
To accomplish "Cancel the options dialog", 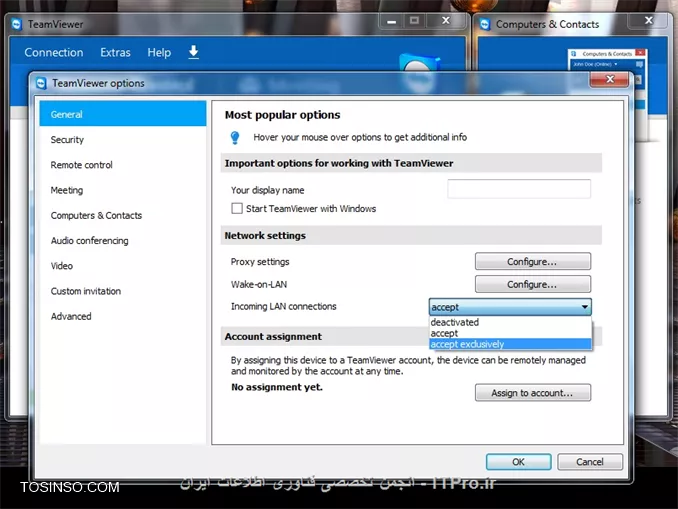I will point(590,462).
